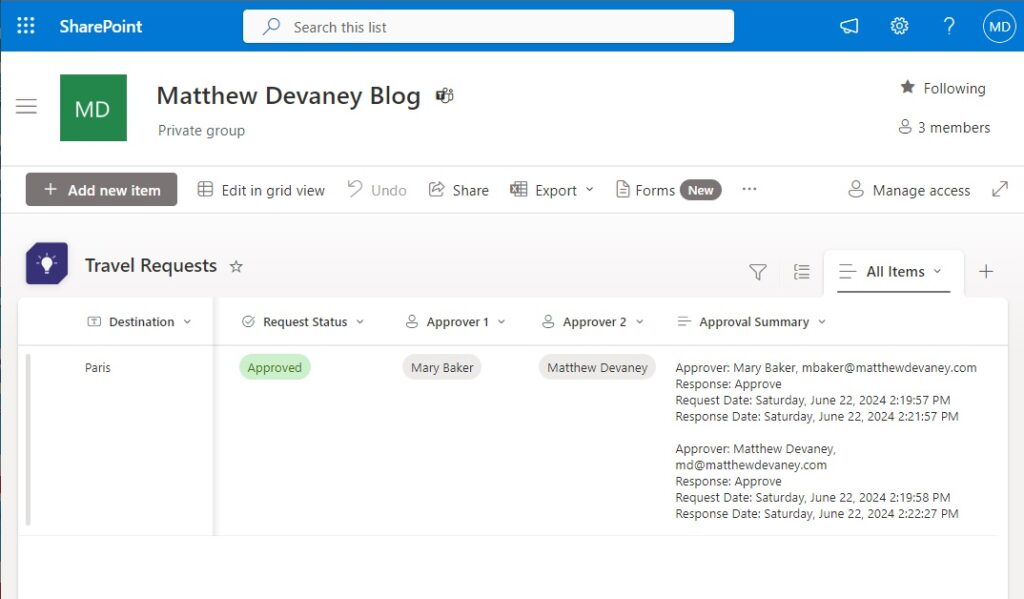
Task: Click Manage access
Action: click(x=908, y=190)
